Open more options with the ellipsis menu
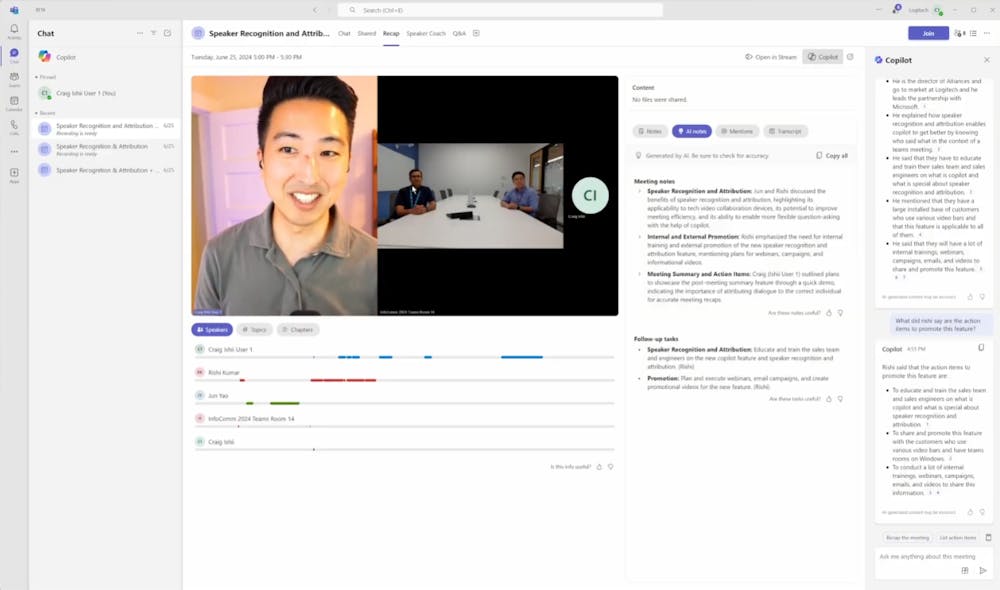1000x590 pixels. tap(139, 33)
